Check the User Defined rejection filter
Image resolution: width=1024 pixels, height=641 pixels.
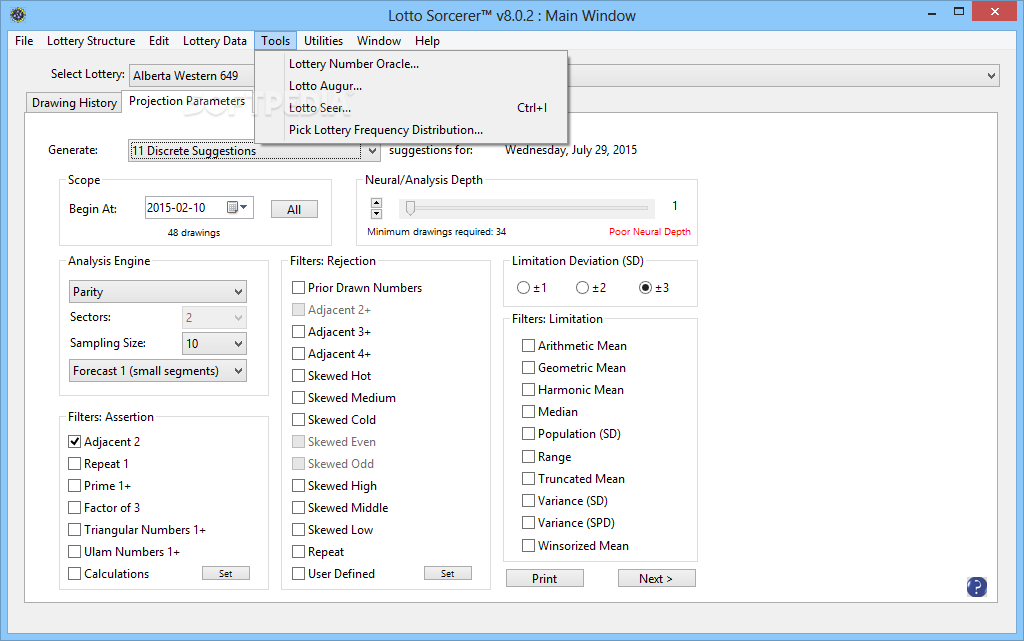coord(298,574)
